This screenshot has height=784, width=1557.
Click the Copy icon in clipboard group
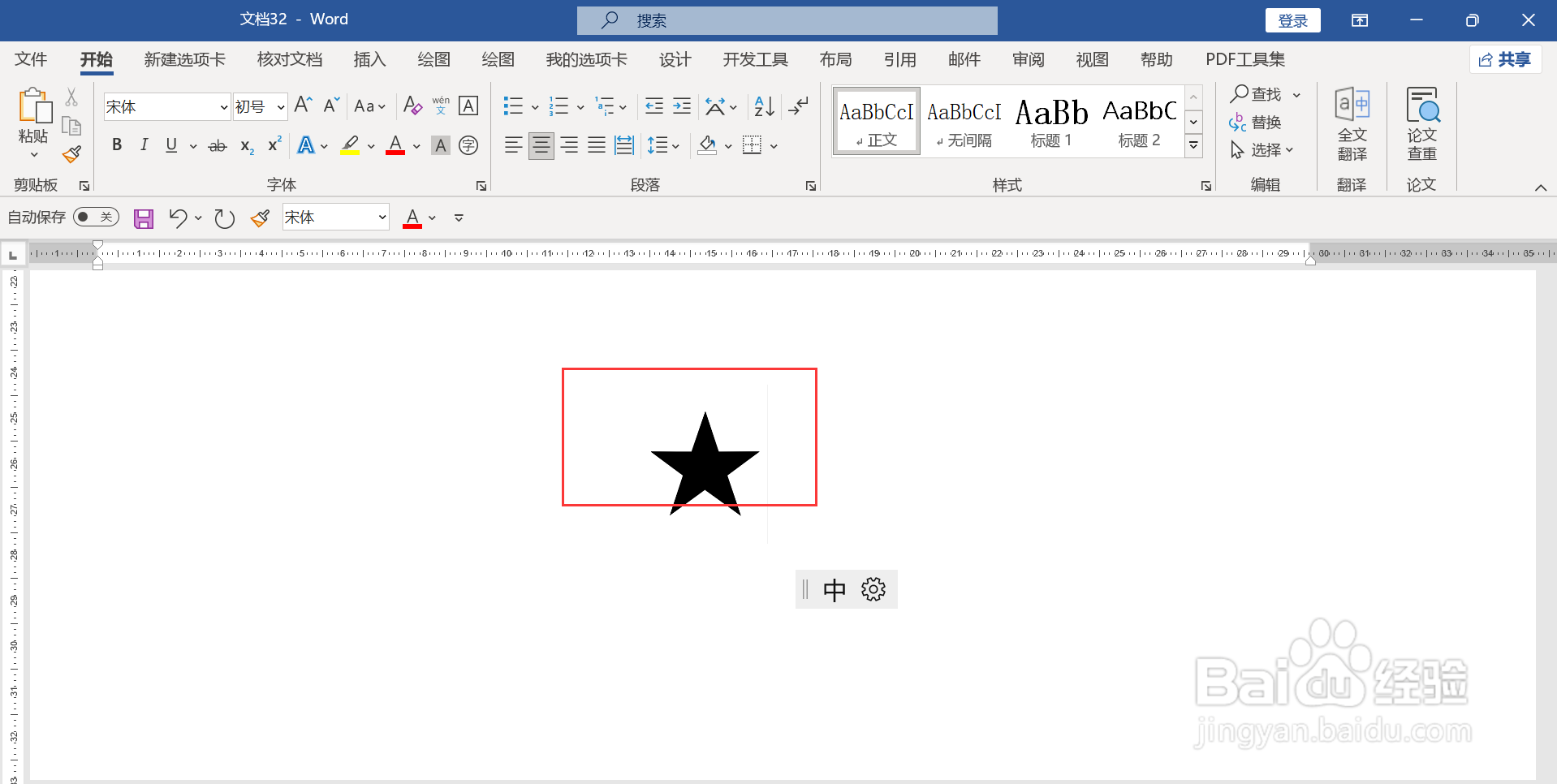pos(71,126)
